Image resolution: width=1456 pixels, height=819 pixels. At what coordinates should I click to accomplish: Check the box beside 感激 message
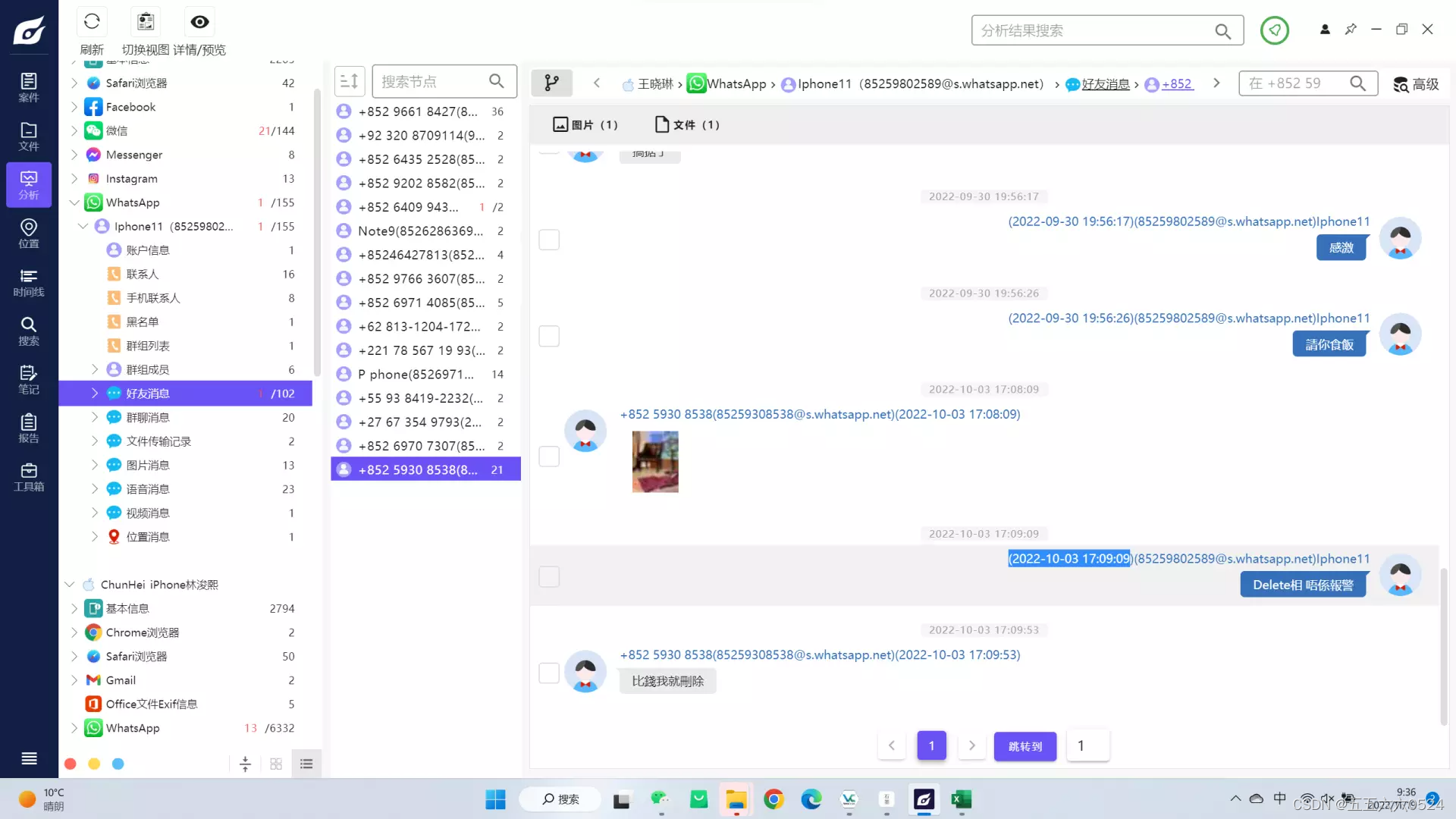[x=549, y=240]
